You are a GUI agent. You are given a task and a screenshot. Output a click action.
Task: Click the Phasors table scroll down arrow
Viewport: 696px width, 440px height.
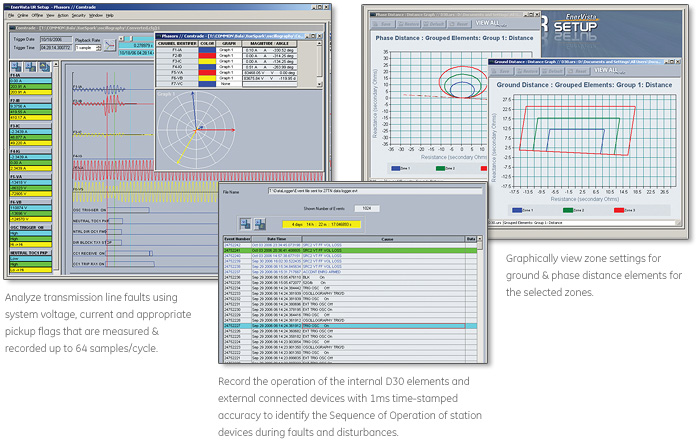click(x=319, y=84)
